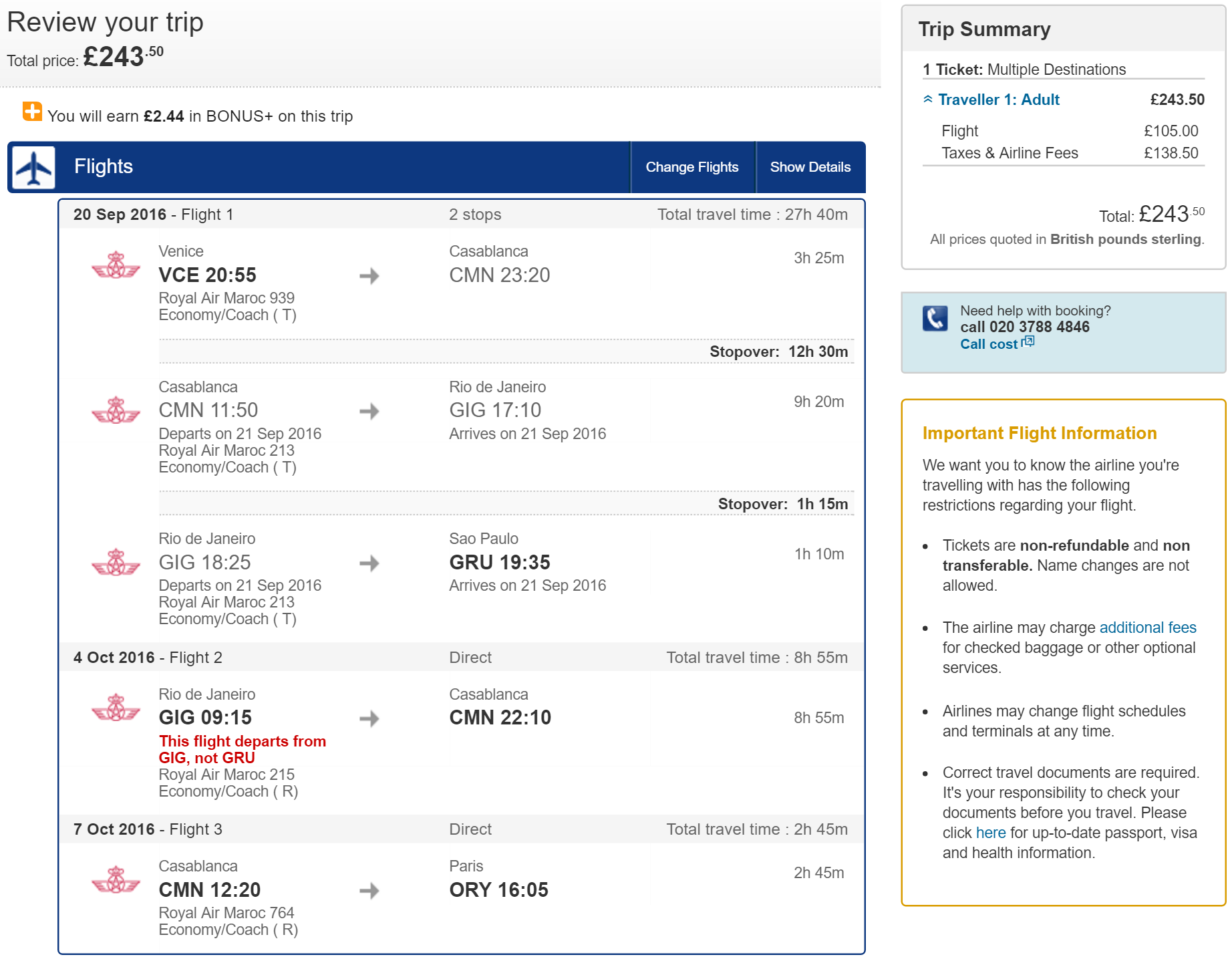Click the 'here' passport information link
The width and height of the screenshot is (1232, 961).
click(x=991, y=833)
